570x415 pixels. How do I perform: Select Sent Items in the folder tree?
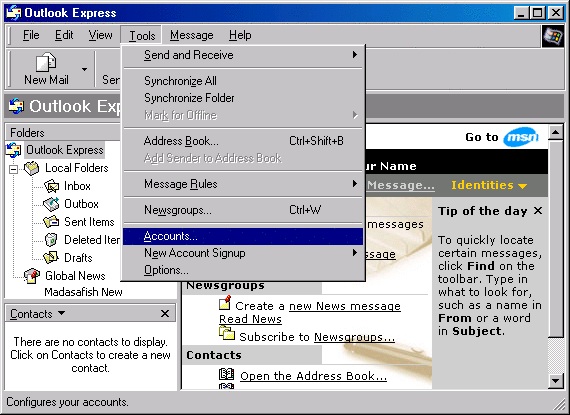click(89, 222)
